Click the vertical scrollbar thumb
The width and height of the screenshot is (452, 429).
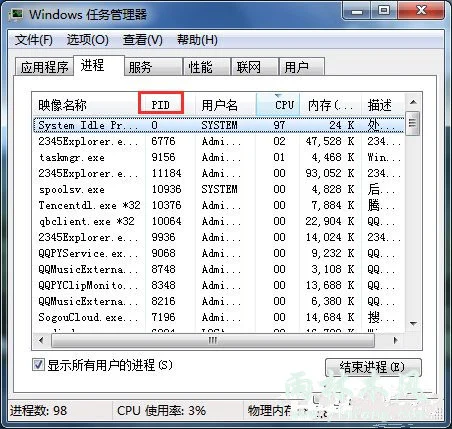click(413, 123)
